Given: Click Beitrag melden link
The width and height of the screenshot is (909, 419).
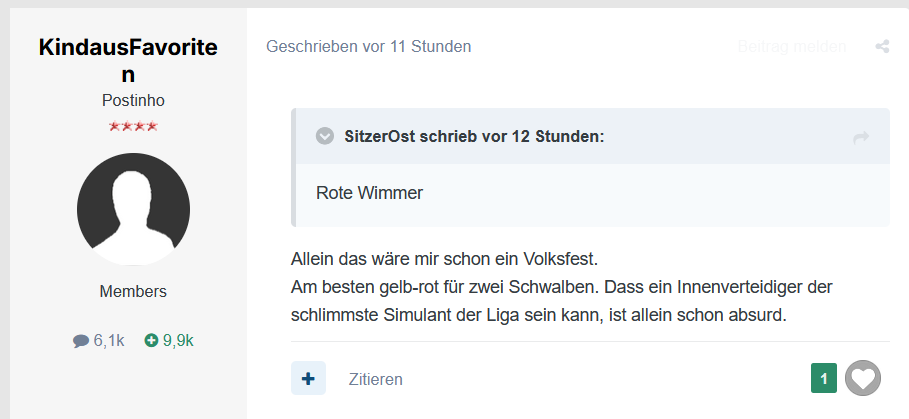Looking at the screenshot, I should (x=791, y=46).
